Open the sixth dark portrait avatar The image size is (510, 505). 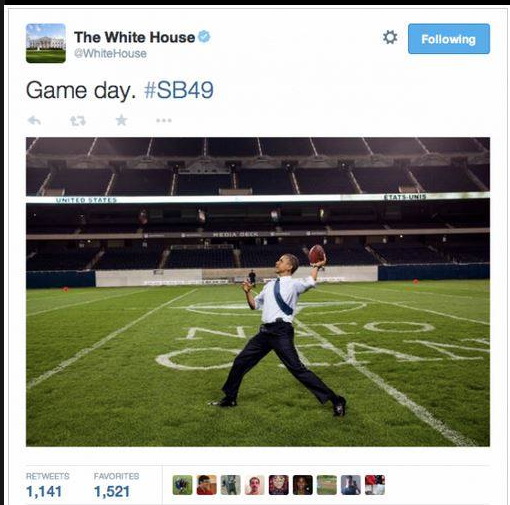pyautogui.click(x=303, y=485)
